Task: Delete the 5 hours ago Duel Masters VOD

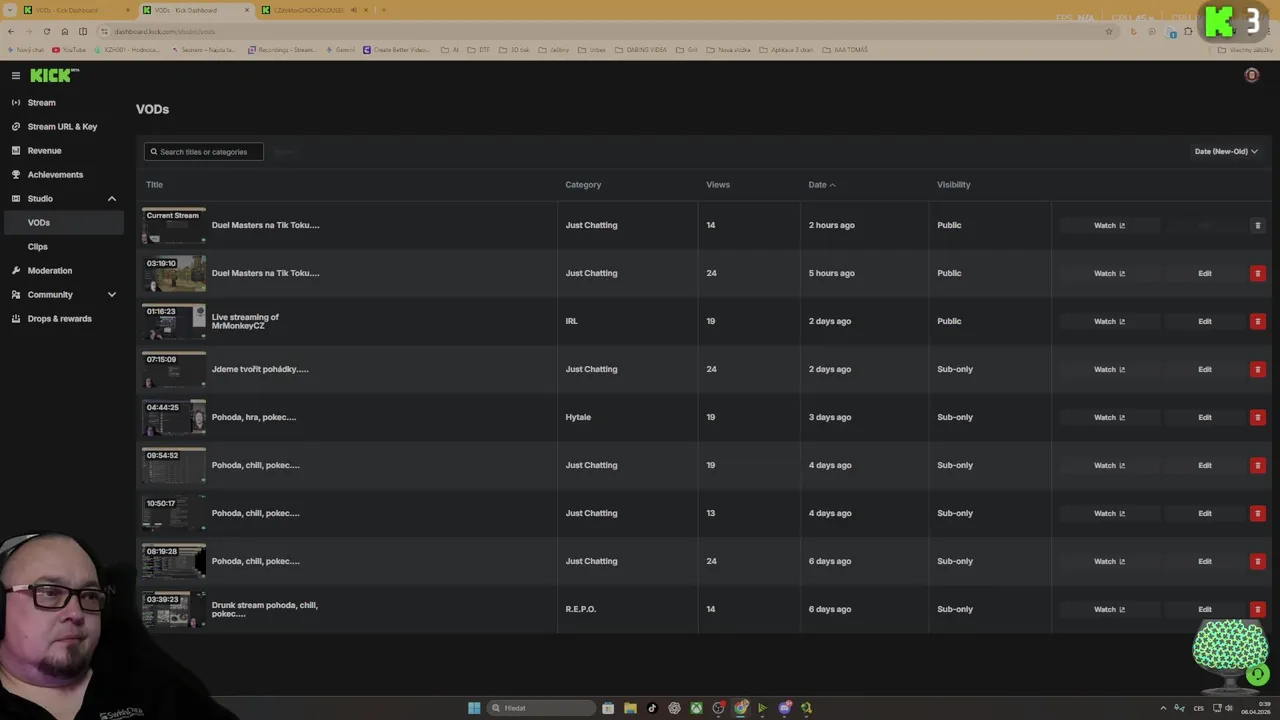Action: pyautogui.click(x=1258, y=273)
